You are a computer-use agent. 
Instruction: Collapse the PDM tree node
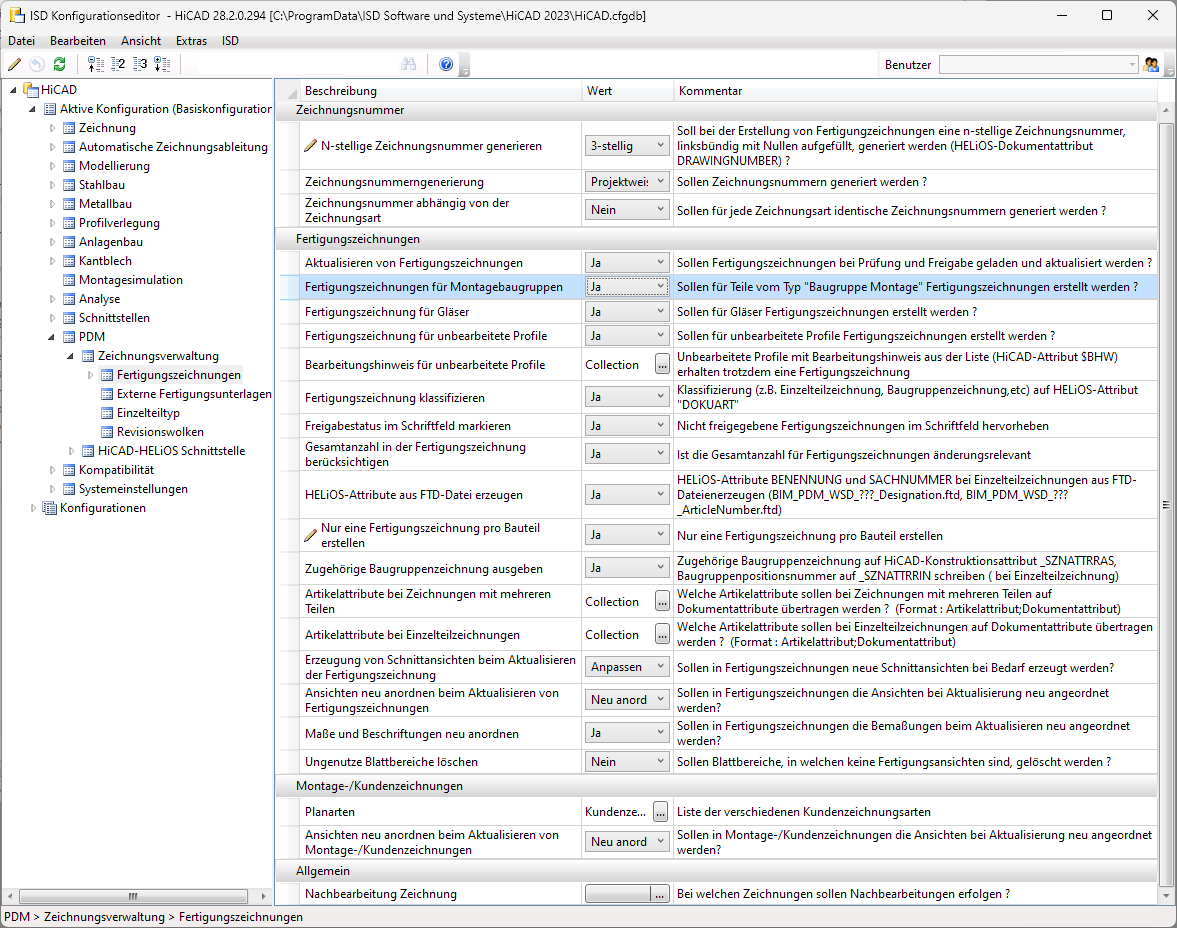point(52,337)
